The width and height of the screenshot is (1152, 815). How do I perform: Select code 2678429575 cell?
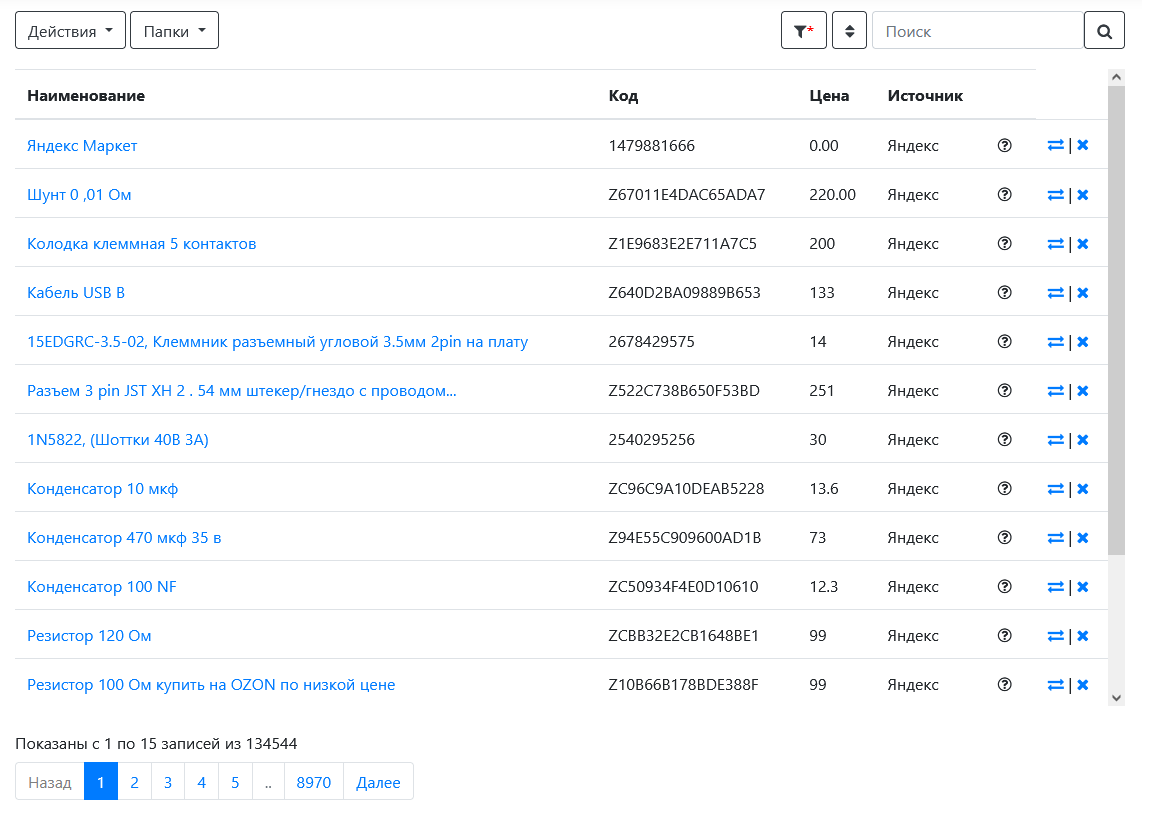pos(652,342)
